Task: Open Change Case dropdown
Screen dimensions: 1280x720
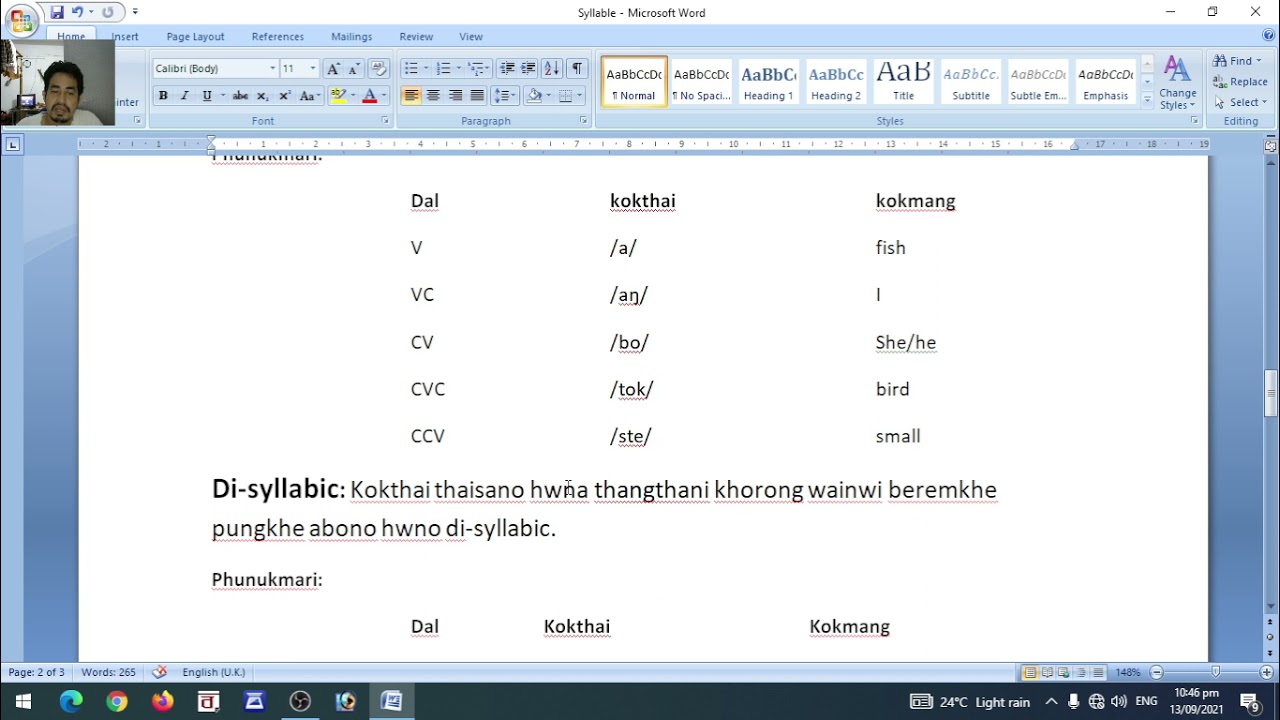Action: pyautogui.click(x=309, y=96)
